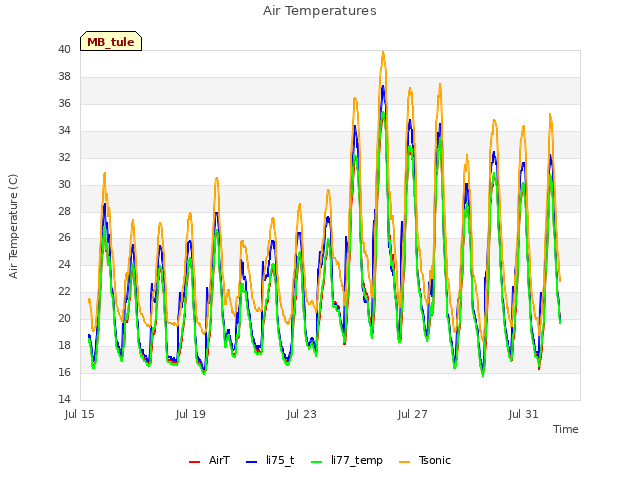Toggle the AirT series in the legend
This screenshot has height=480, width=640.
click(x=209, y=461)
